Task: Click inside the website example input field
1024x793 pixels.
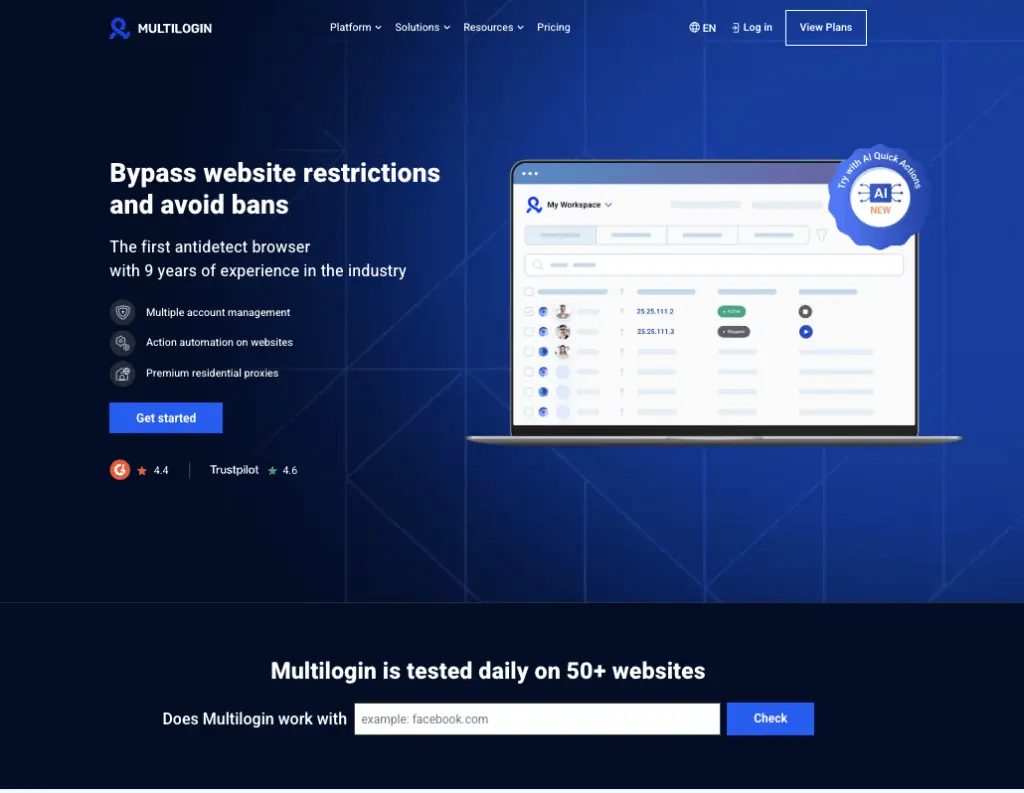Action: pos(537,719)
